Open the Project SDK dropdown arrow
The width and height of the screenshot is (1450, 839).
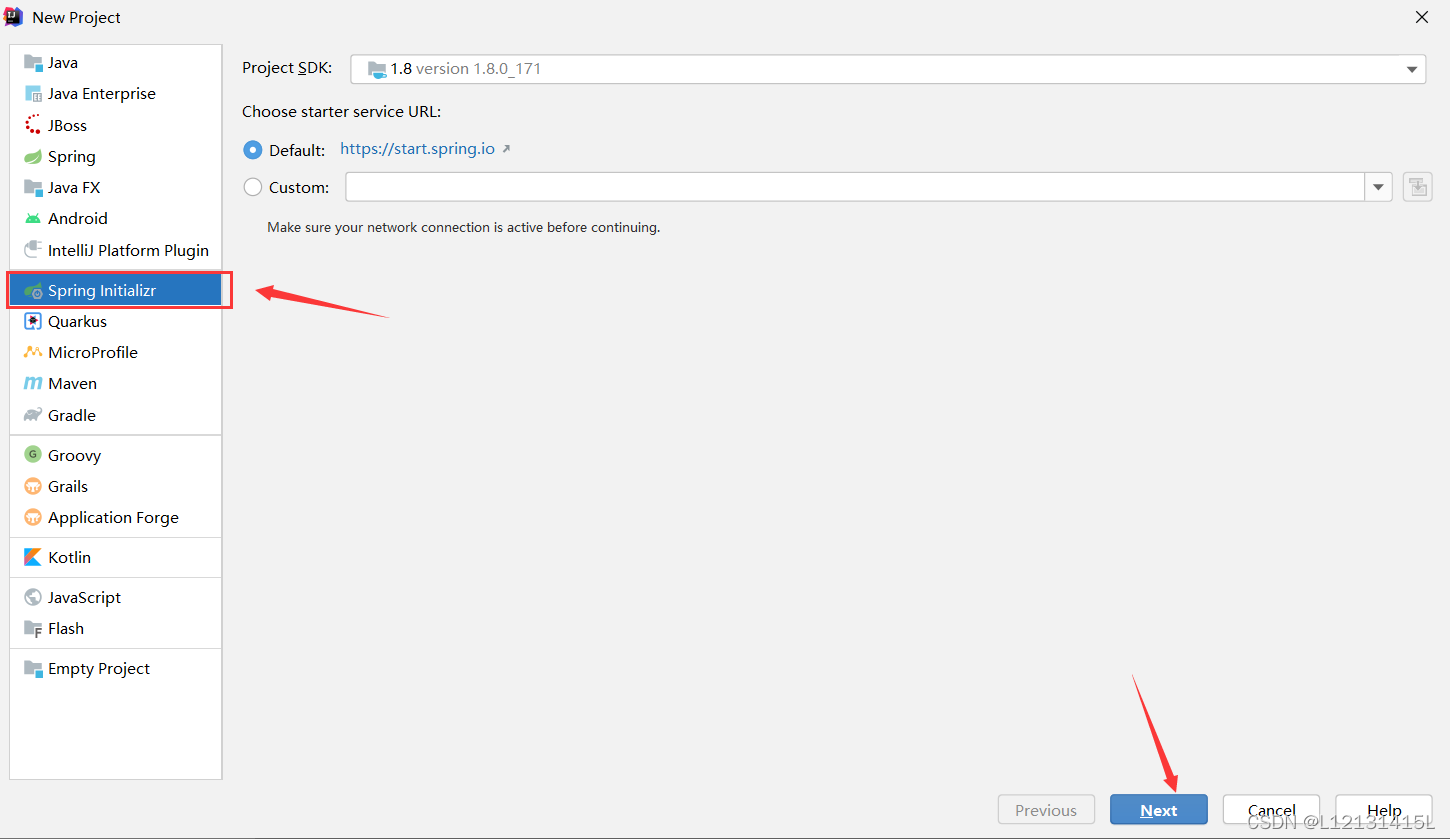tap(1412, 69)
